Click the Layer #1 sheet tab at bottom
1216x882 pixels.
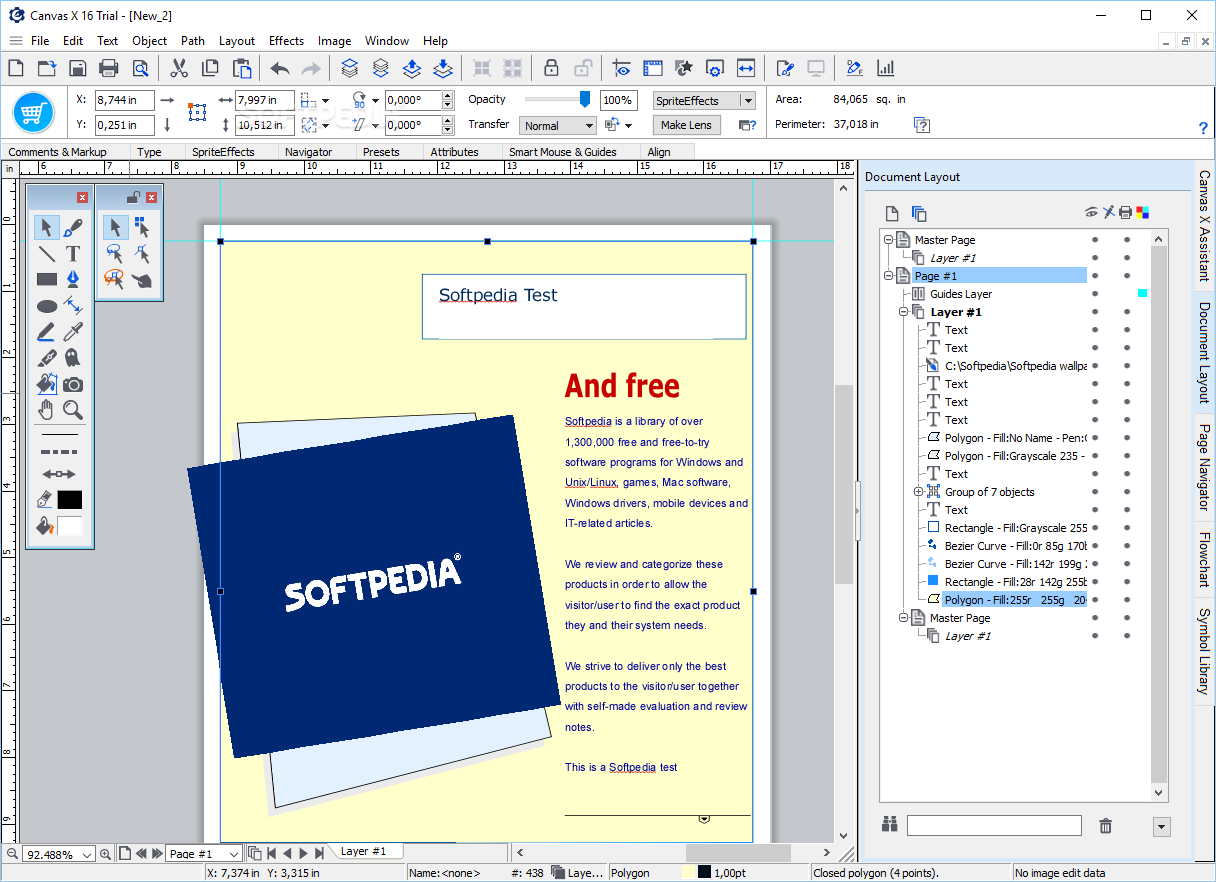[x=363, y=851]
